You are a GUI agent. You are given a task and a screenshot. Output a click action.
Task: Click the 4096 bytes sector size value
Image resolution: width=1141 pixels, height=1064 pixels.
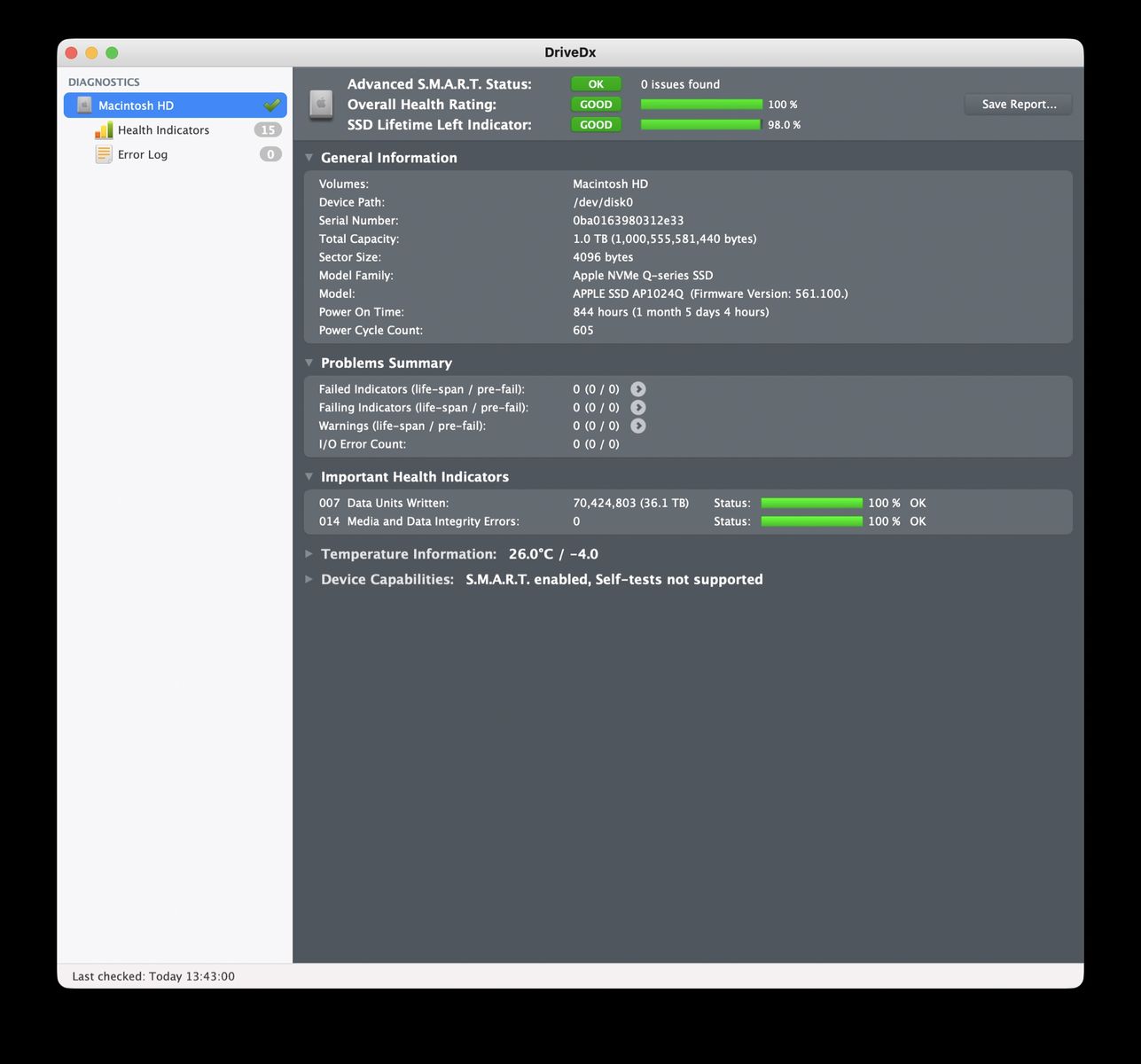[603, 257]
